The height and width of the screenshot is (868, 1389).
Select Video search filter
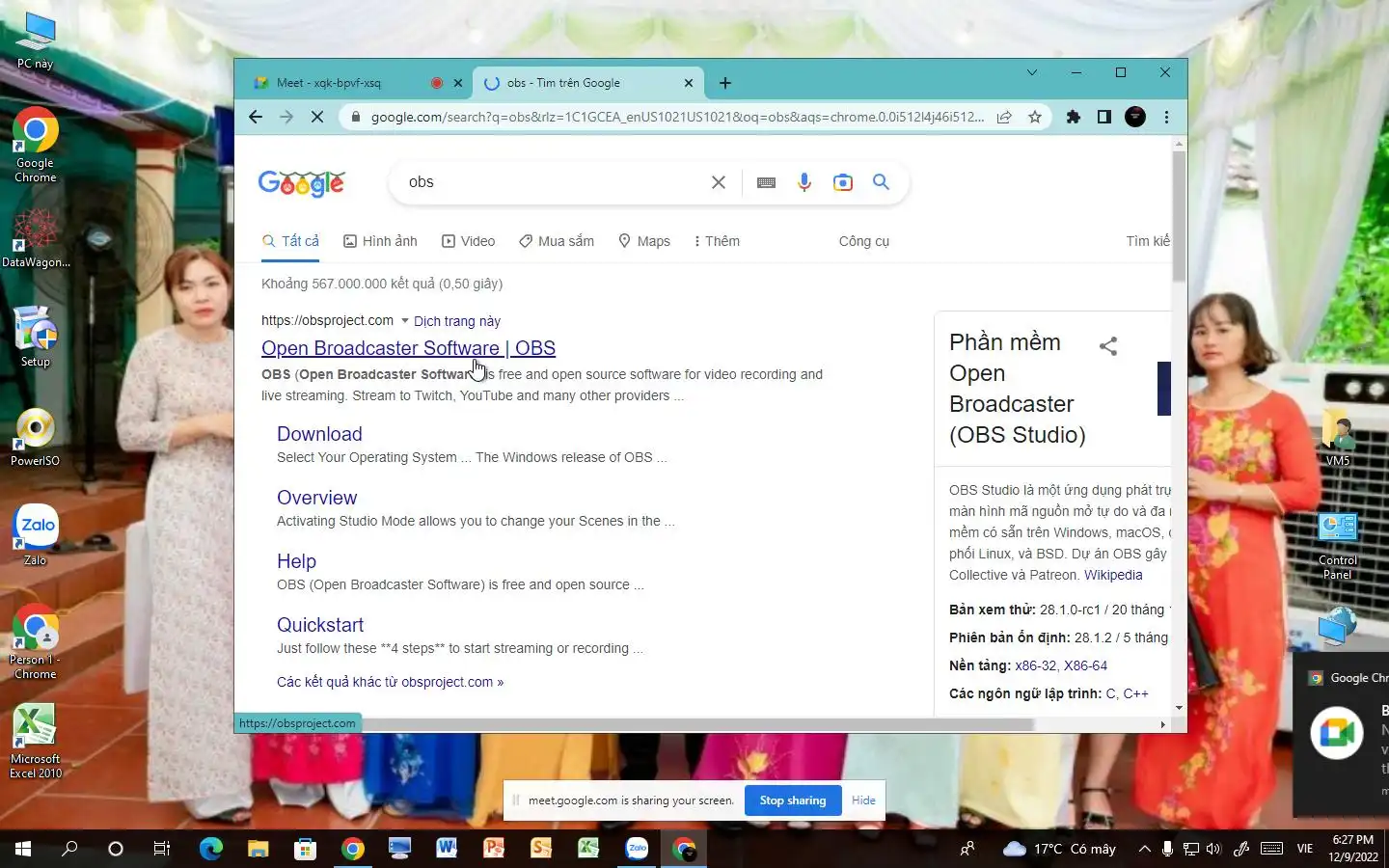coord(468,241)
